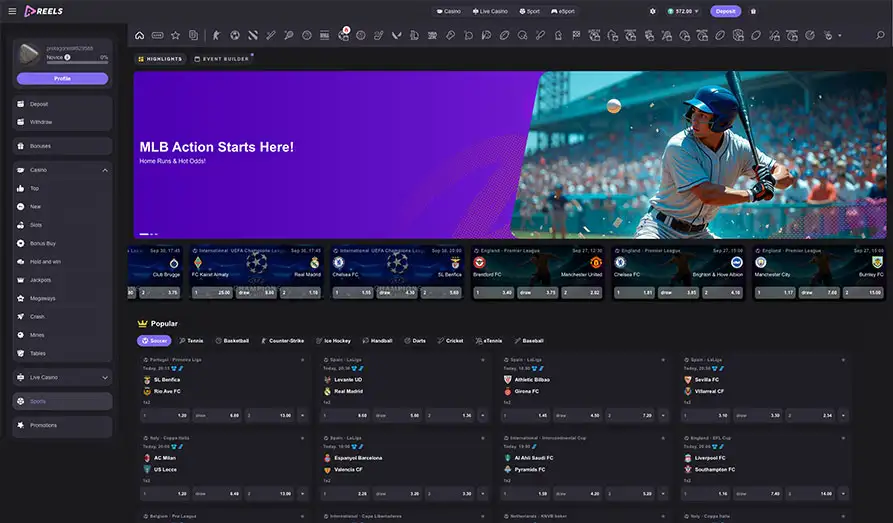Open settings gear in top header
The height and width of the screenshot is (523, 893).
click(x=653, y=11)
